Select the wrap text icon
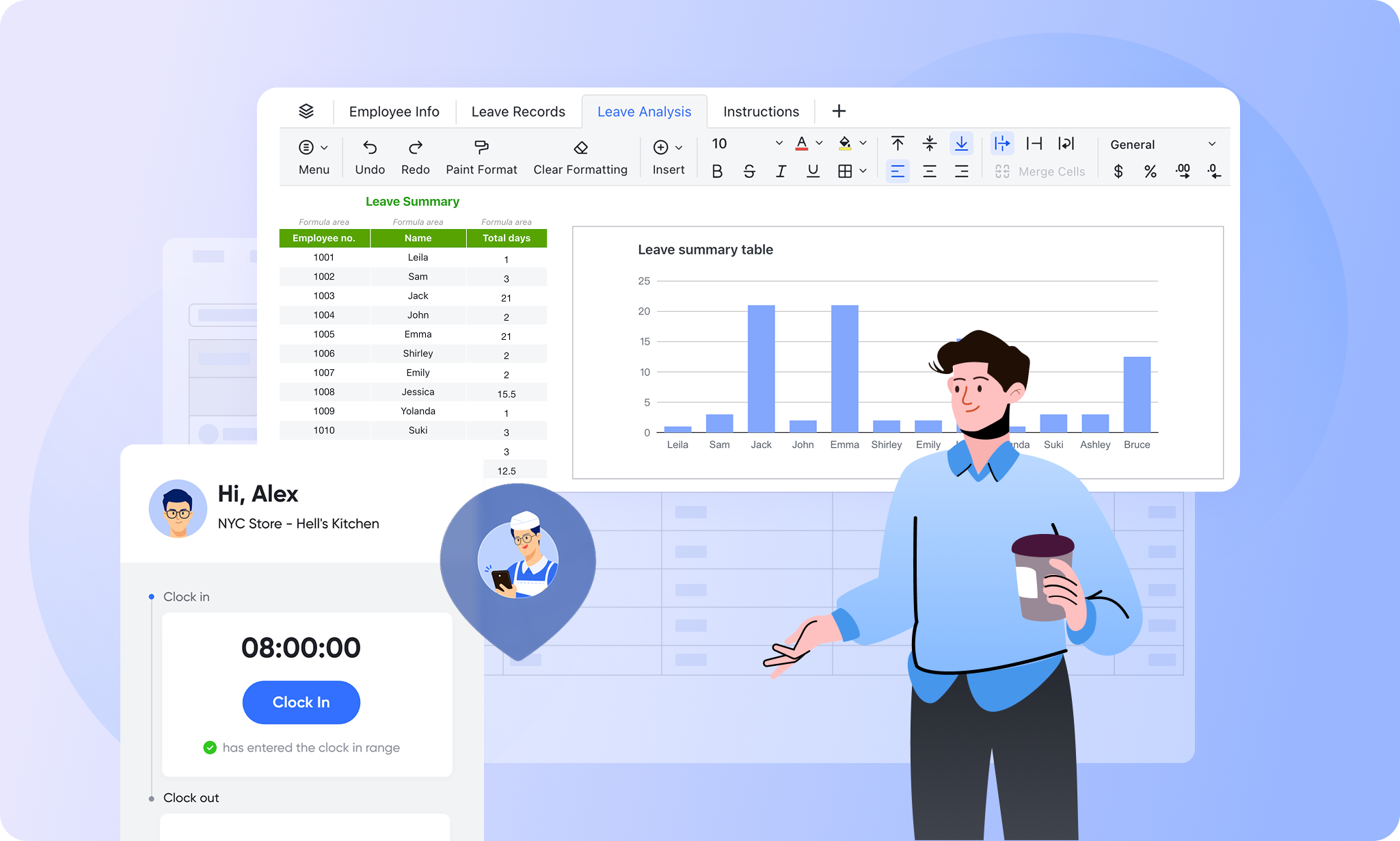This screenshot has height=841, width=1400. [1066, 144]
